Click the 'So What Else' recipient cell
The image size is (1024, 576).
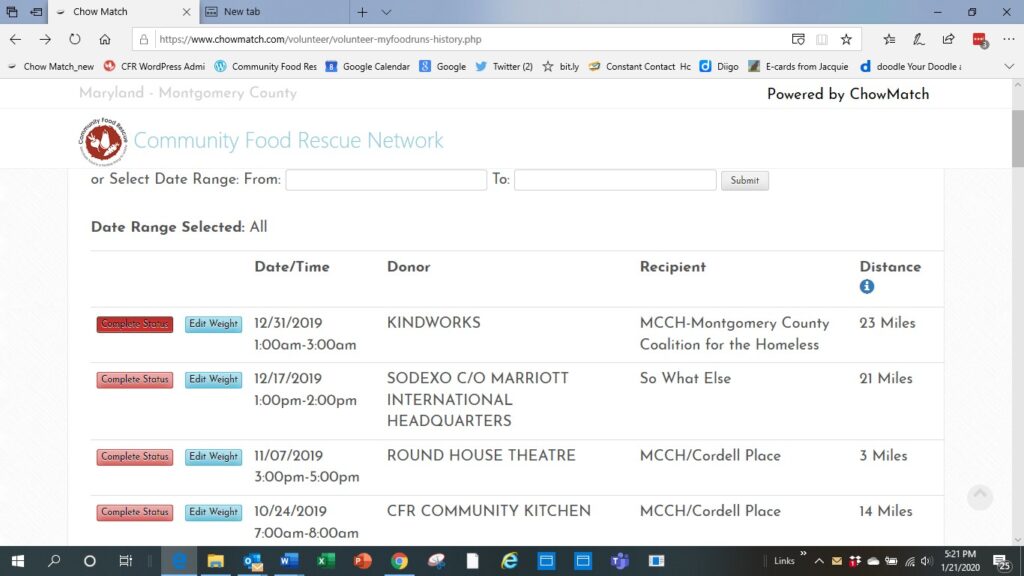coord(685,379)
